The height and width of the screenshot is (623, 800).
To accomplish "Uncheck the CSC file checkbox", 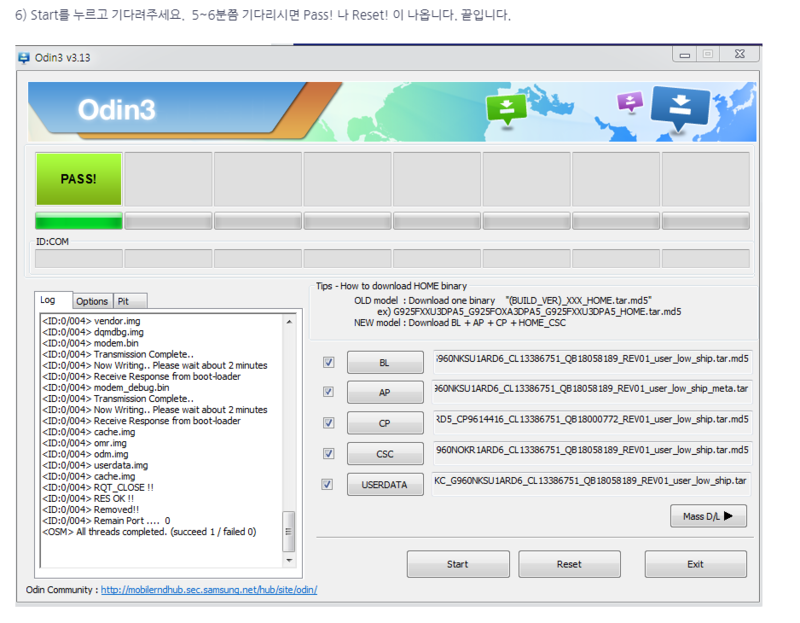I will 329,454.
